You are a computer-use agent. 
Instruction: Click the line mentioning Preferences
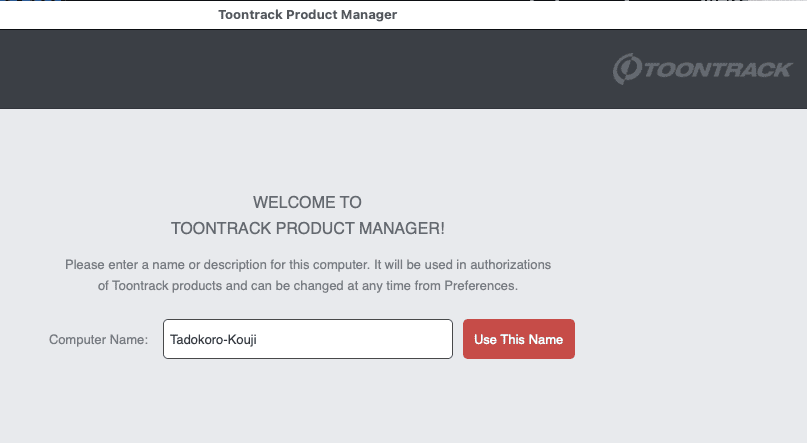(308, 286)
